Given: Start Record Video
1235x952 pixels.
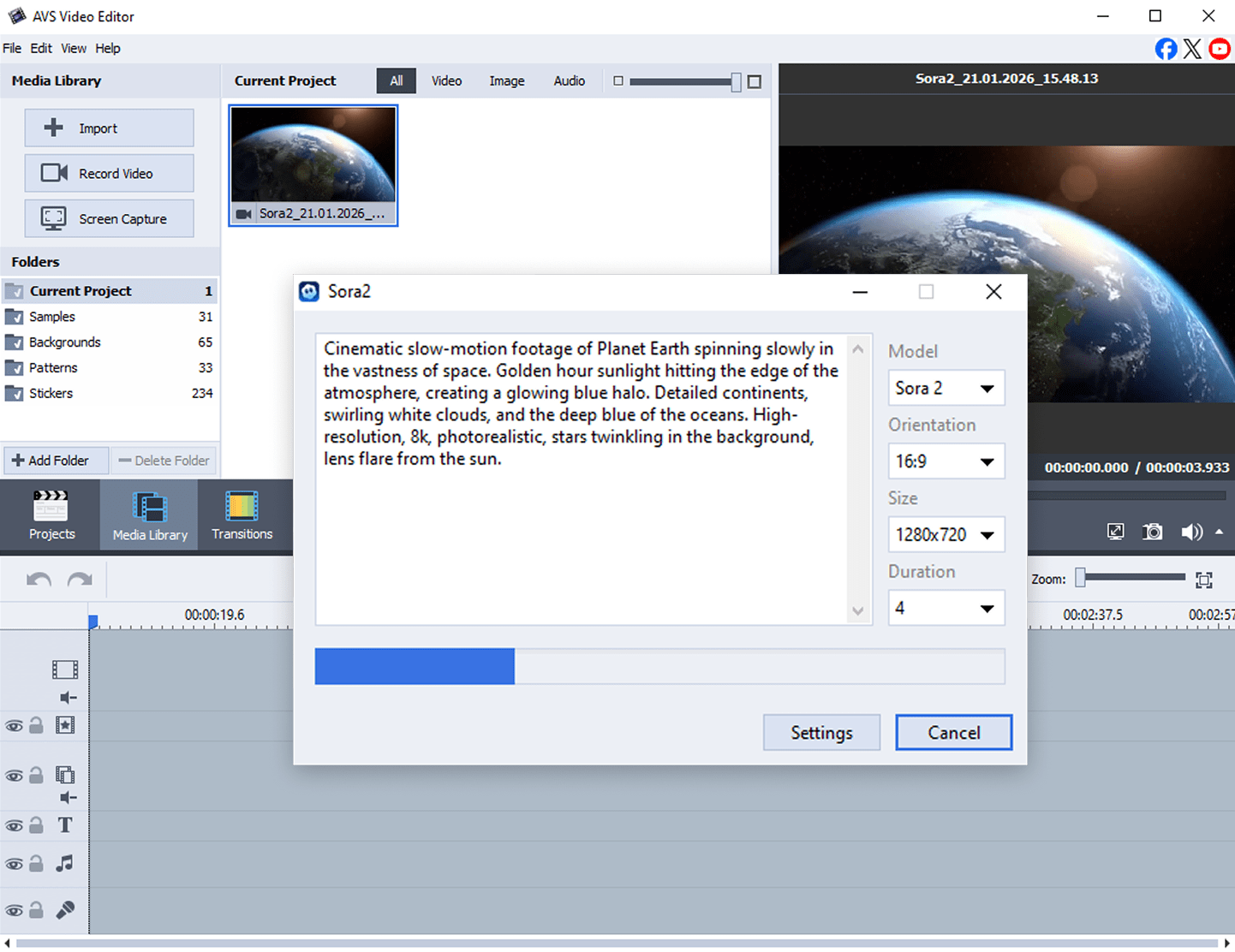Looking at the screenshot, I should click(x=109, y=173).
